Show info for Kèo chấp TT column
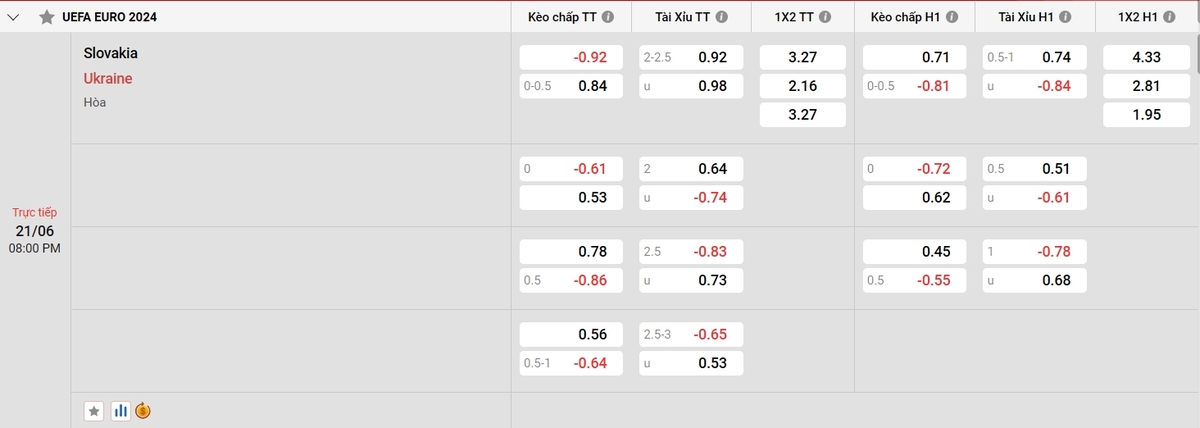Viewport: 1200px width, 428px height. coord(609,17)
